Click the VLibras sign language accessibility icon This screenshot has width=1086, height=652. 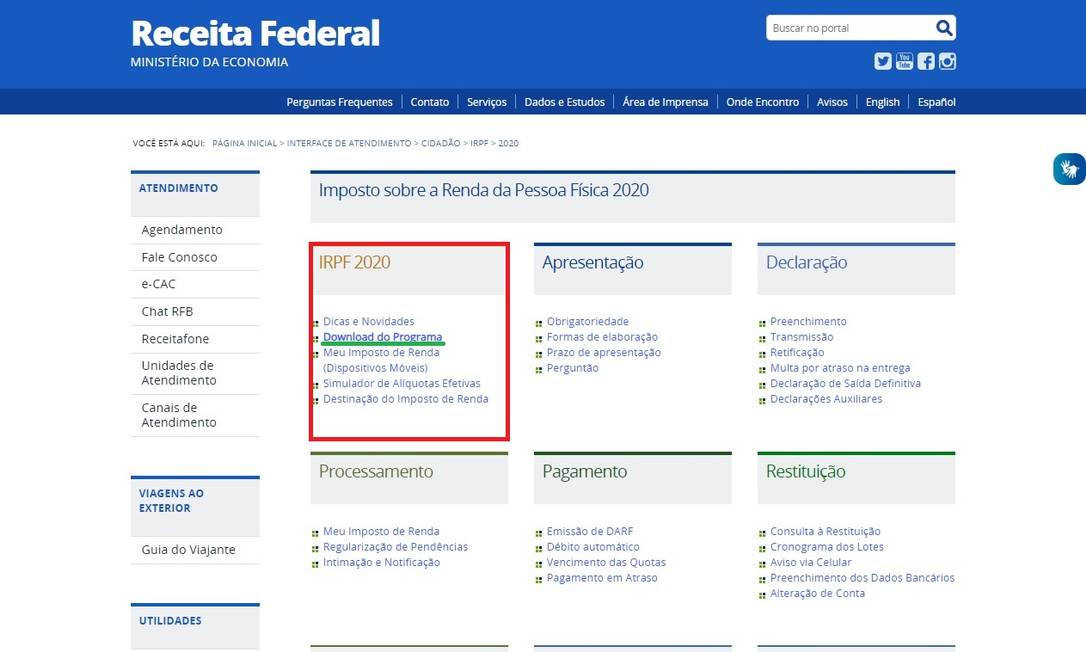coord(1069,169)
